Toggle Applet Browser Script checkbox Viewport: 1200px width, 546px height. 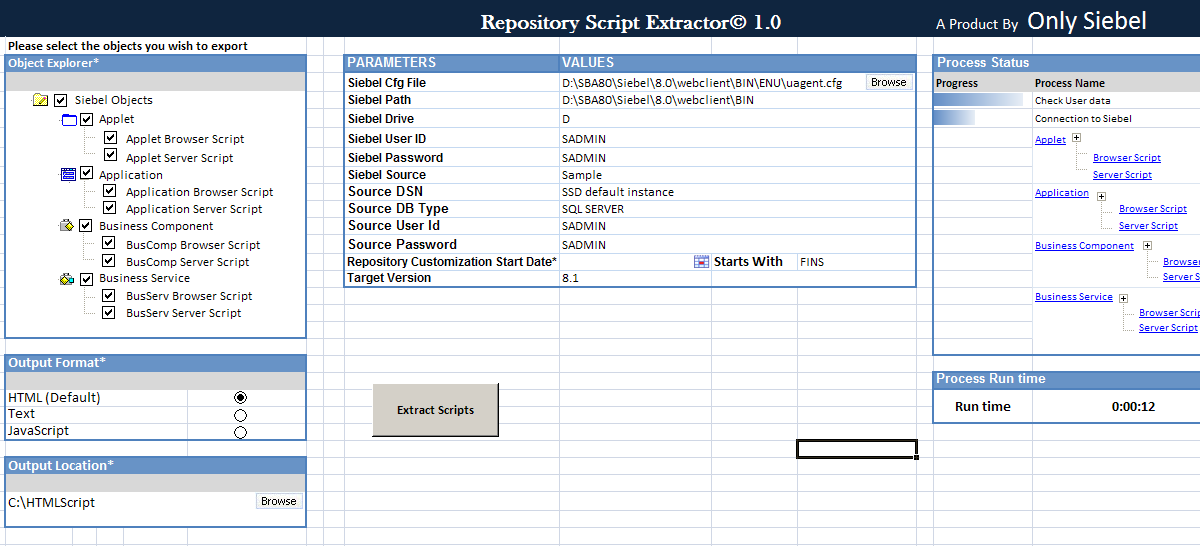click(x=110, y=138)
